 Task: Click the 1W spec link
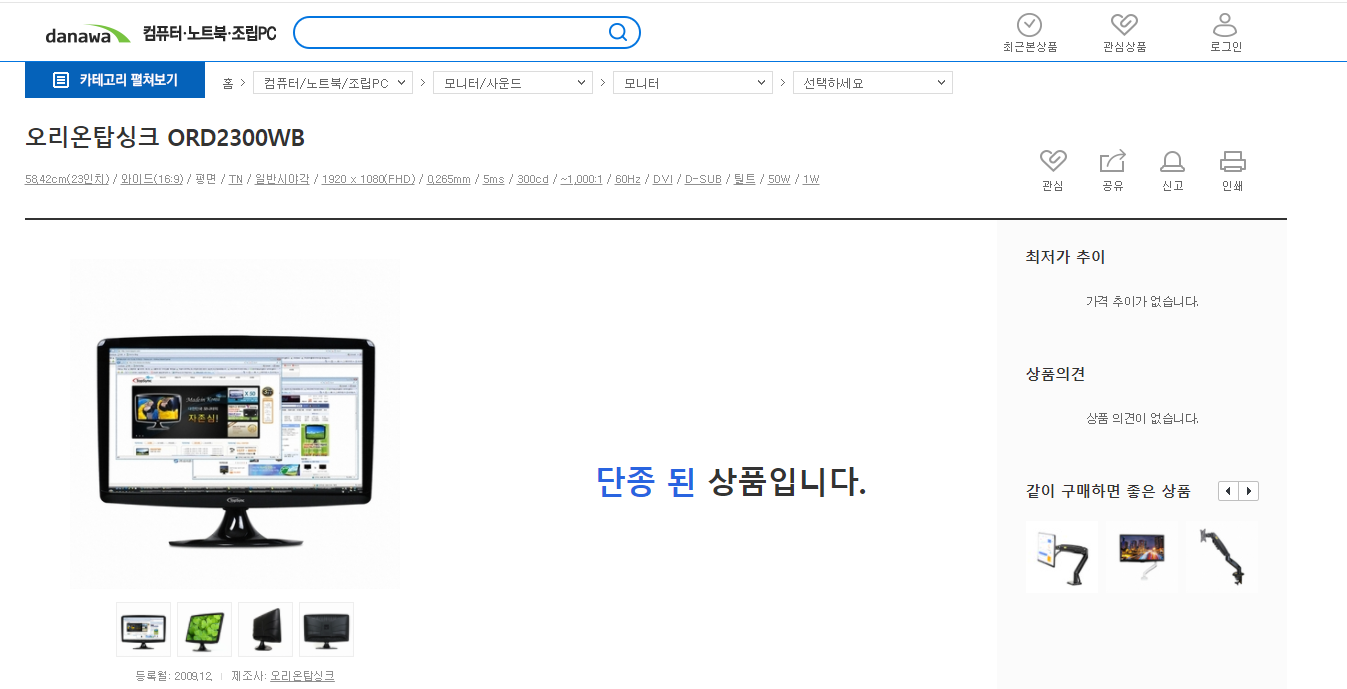coord(811,179)
